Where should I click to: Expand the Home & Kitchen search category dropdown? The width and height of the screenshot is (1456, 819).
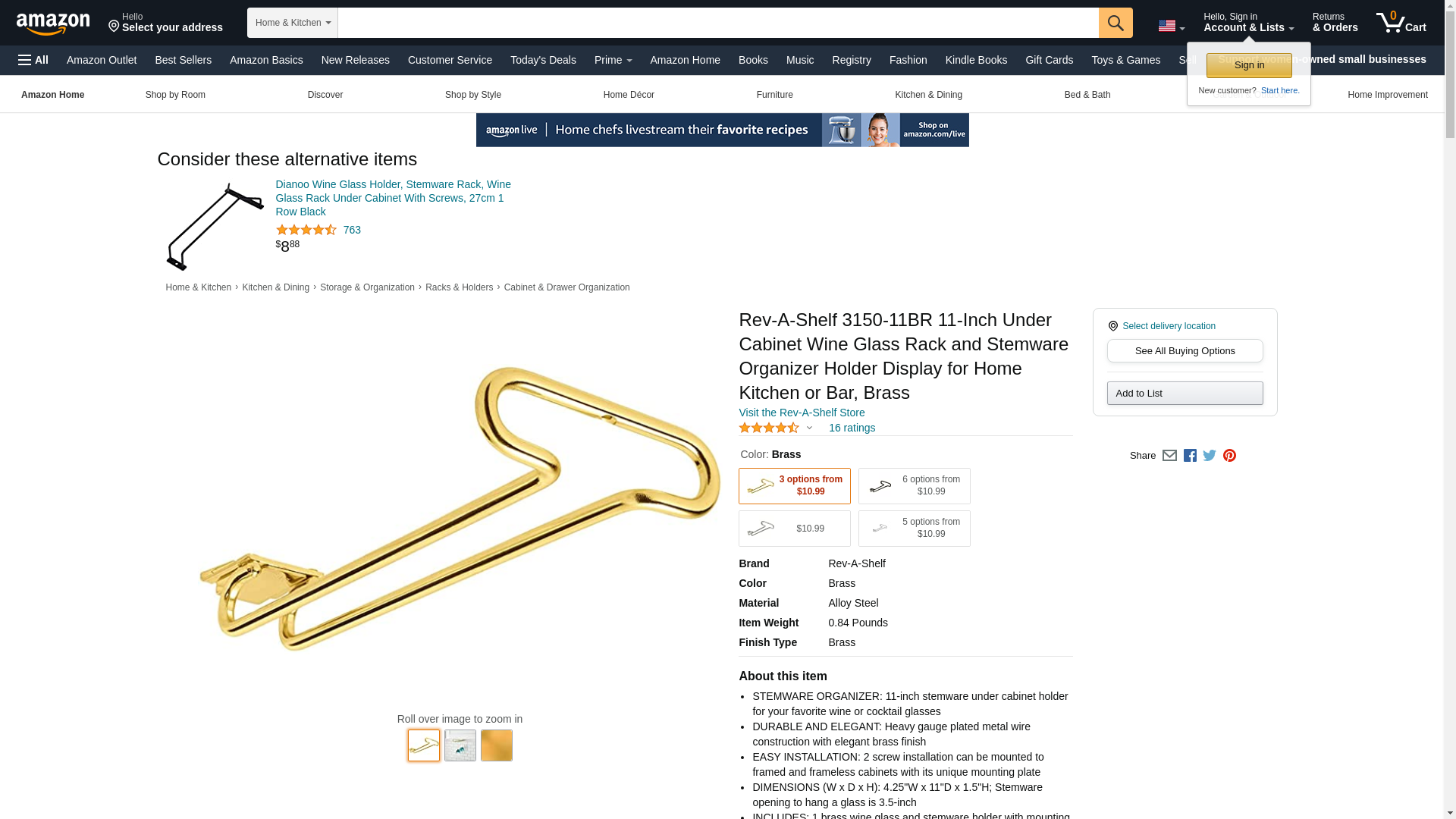293,23
